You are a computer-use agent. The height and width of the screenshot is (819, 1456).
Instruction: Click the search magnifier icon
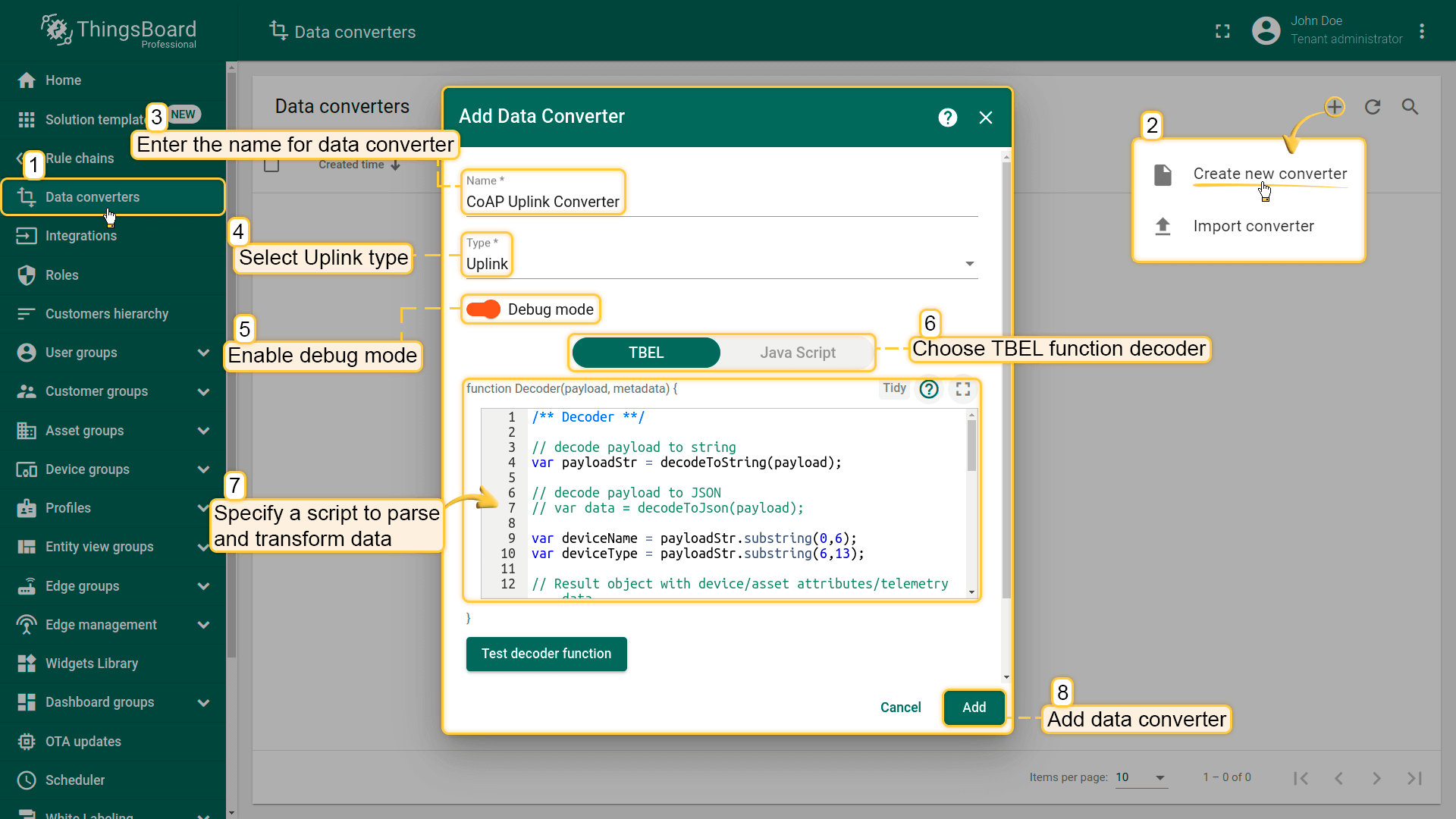point(1410,107)
